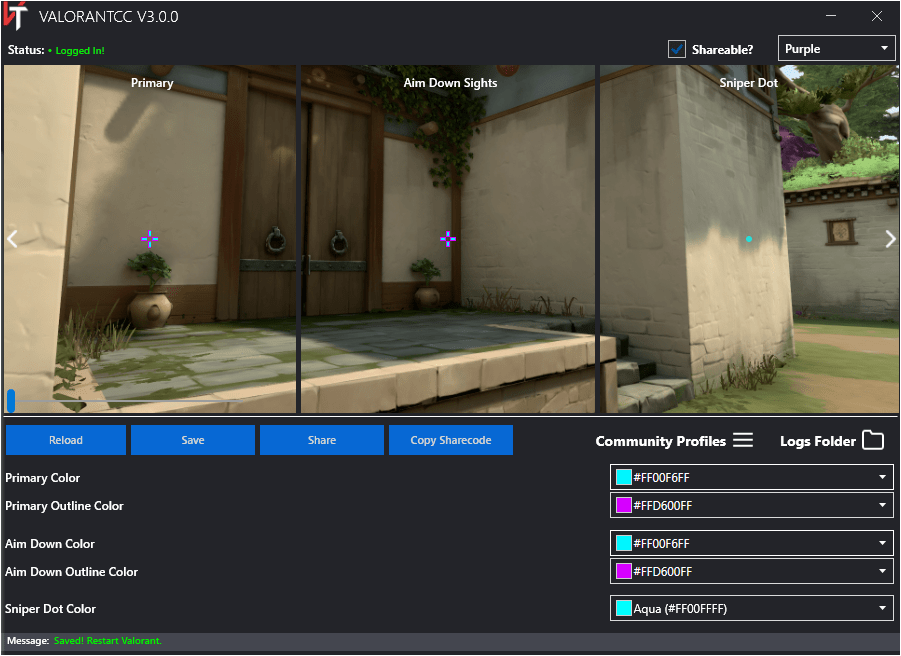
Task: Click the ValorantCC logo icon in title bar
Action: 15,16
